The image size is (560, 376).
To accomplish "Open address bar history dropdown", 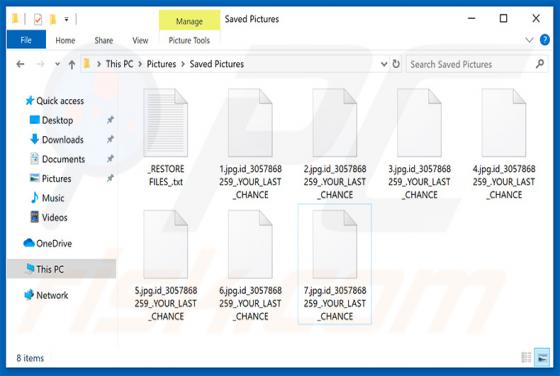I will tap(384, 64).
